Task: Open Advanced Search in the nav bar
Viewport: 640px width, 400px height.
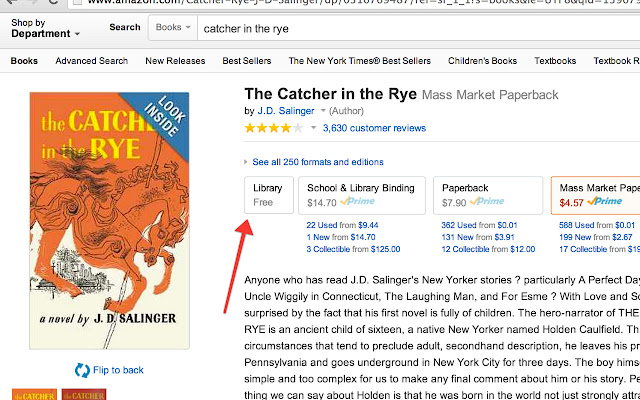Action: (x=91, y=61)
